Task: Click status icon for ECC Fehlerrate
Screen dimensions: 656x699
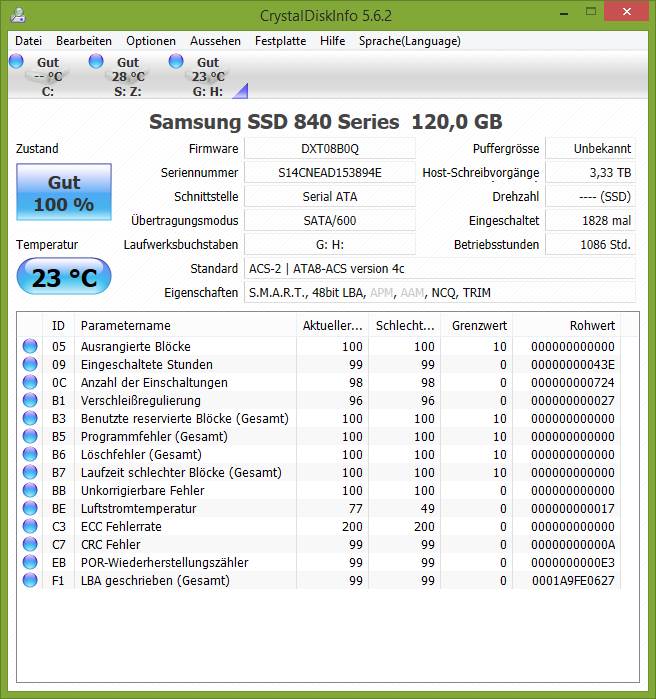Action: (x=30, y=526)
